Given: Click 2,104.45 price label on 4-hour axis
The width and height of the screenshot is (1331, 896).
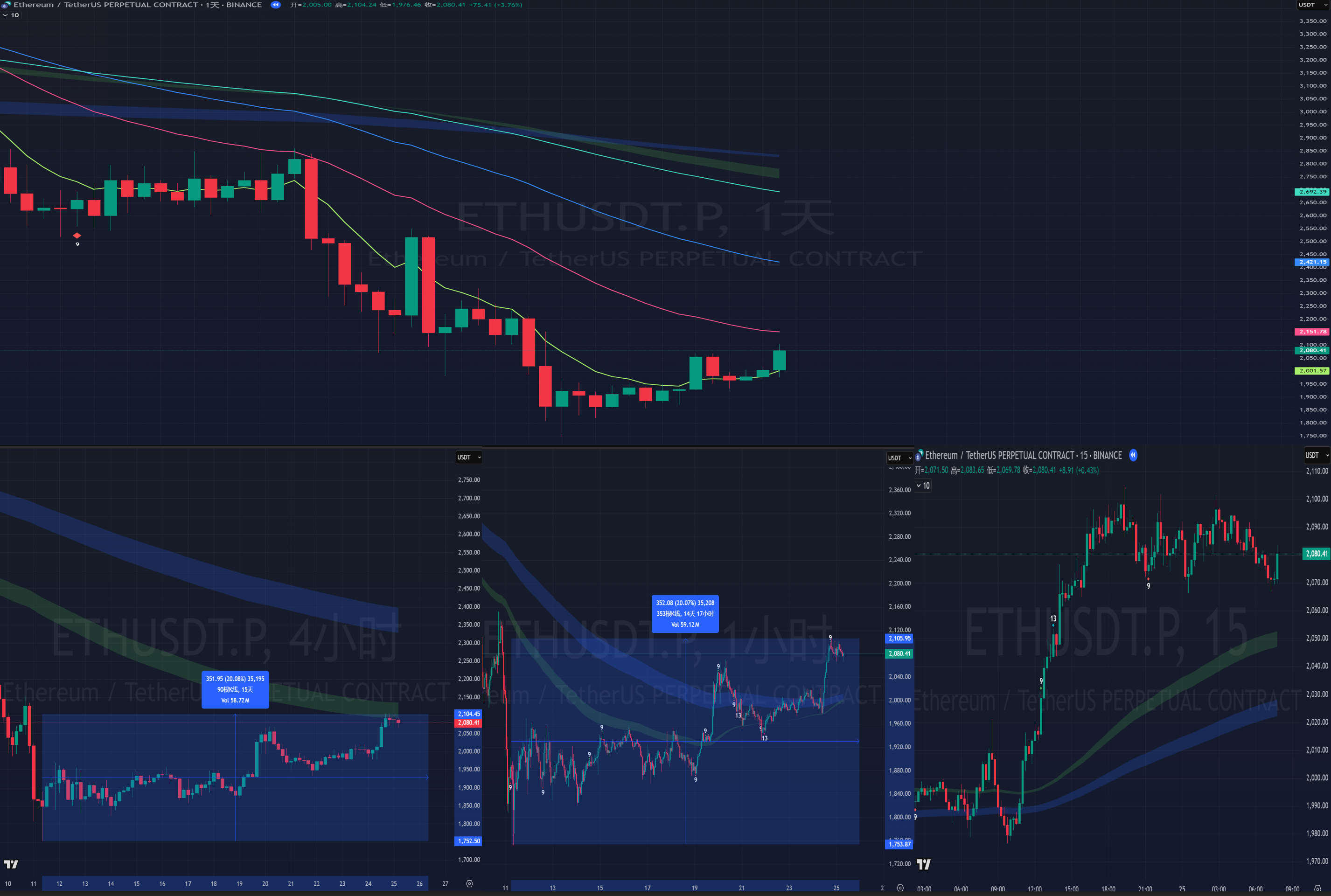Looking at the screenshot, I should [468, 714].
